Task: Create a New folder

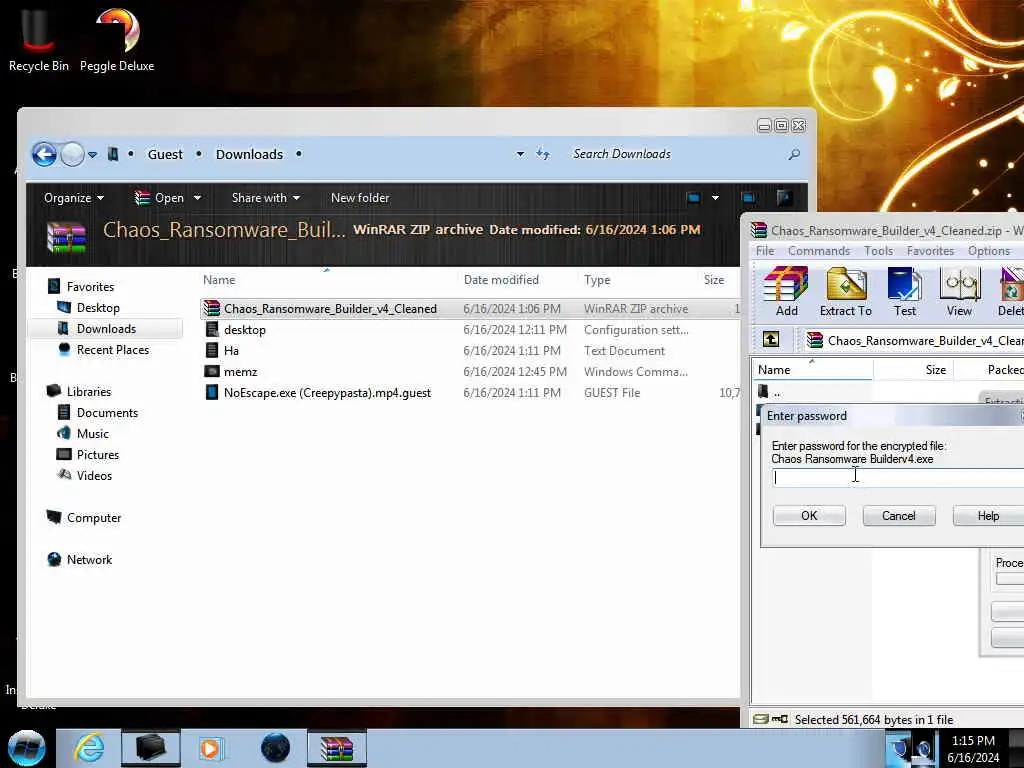Action: 360,198
